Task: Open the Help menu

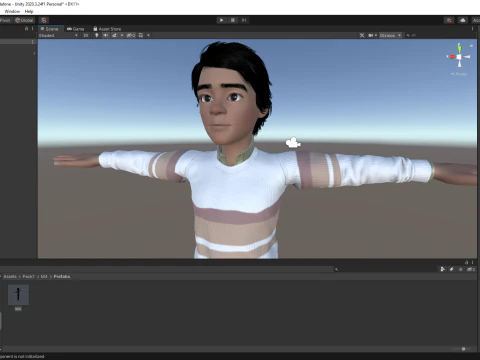Action: (29, 11)
